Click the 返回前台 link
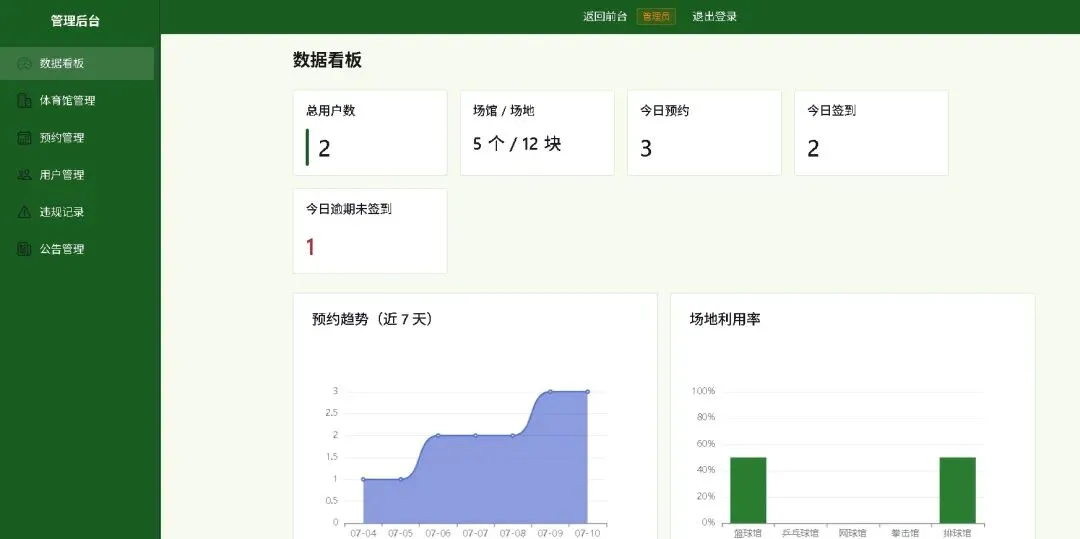Image resolution: width=1080 pixels, height=539 pixels. (x=605, y=17)
